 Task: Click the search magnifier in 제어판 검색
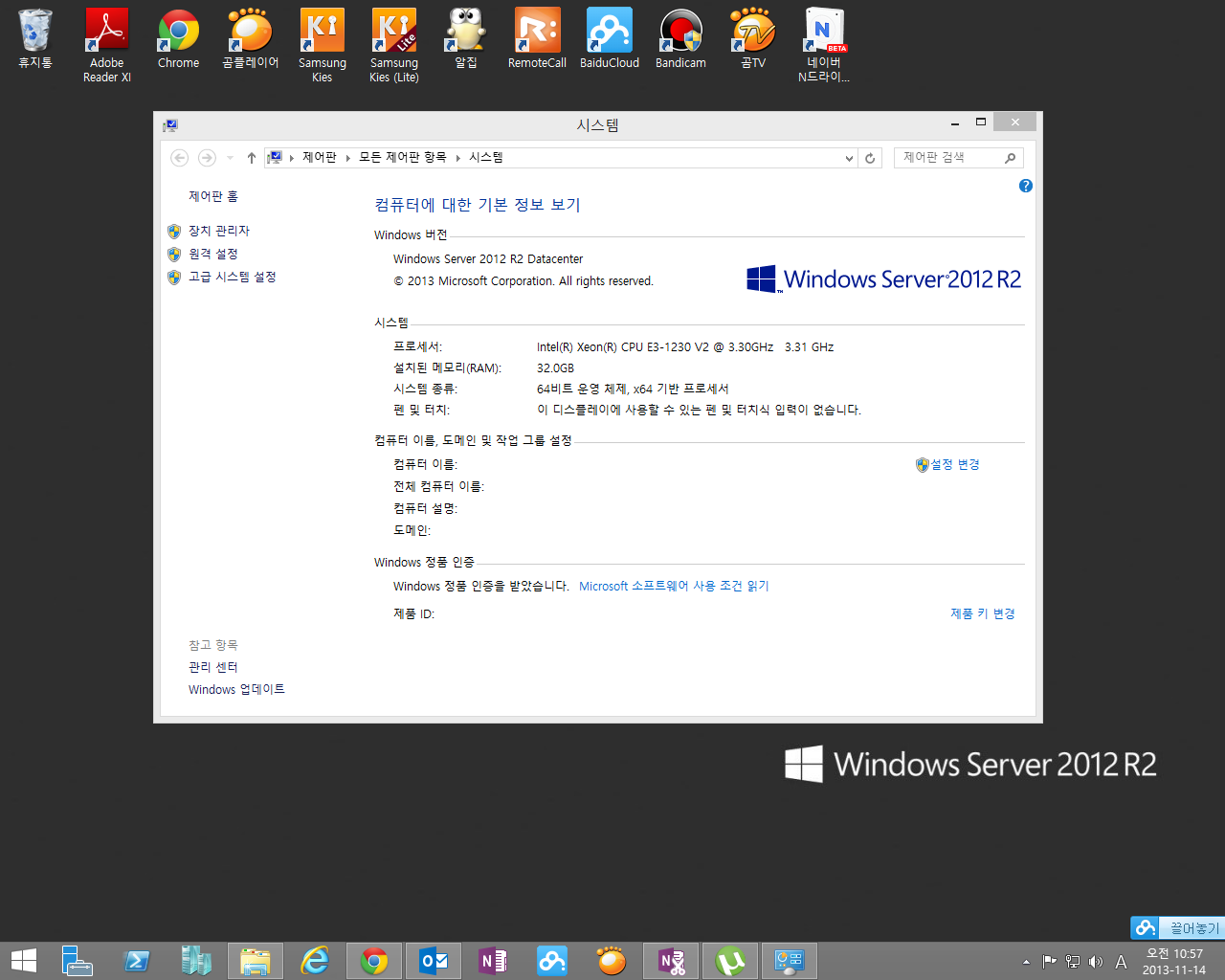tap(1010, 158)
